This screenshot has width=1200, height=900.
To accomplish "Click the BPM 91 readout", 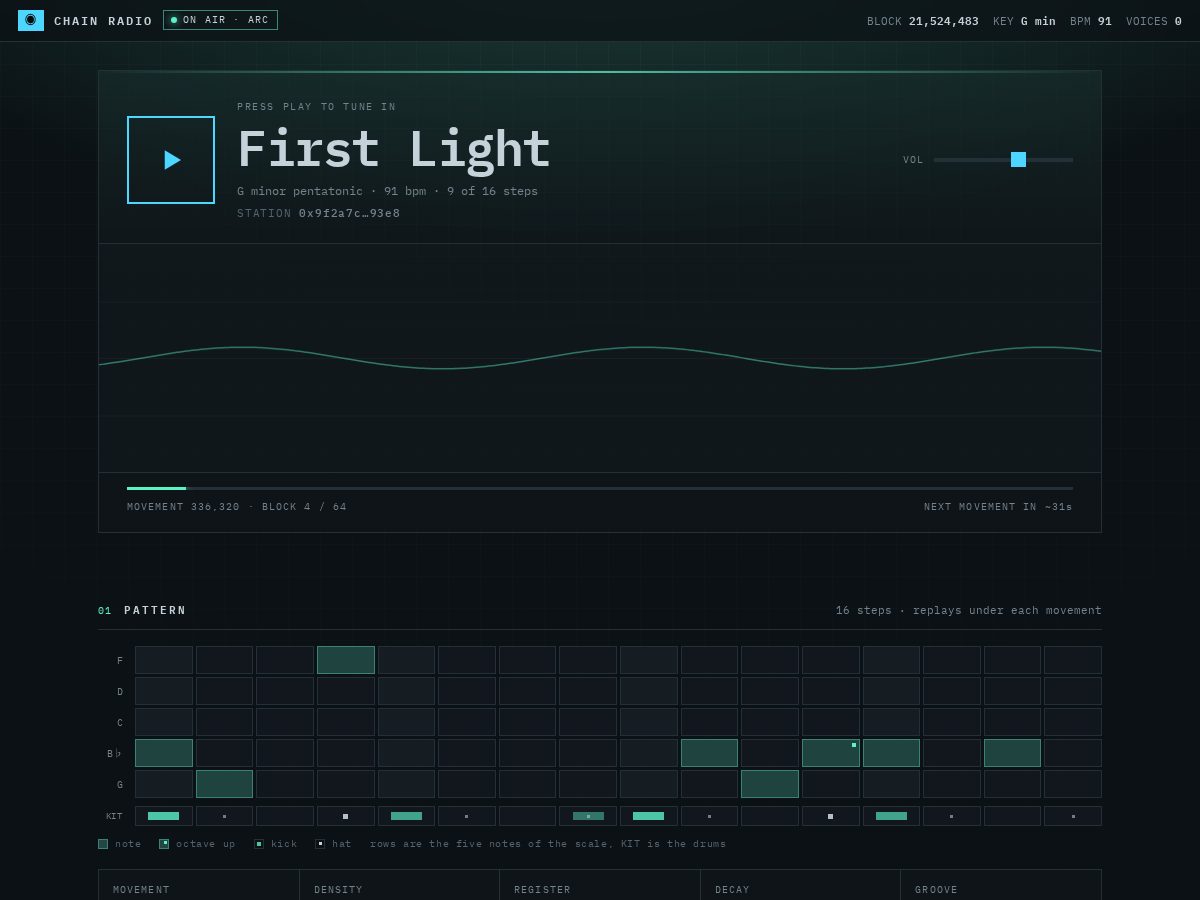I will 1091,21.
